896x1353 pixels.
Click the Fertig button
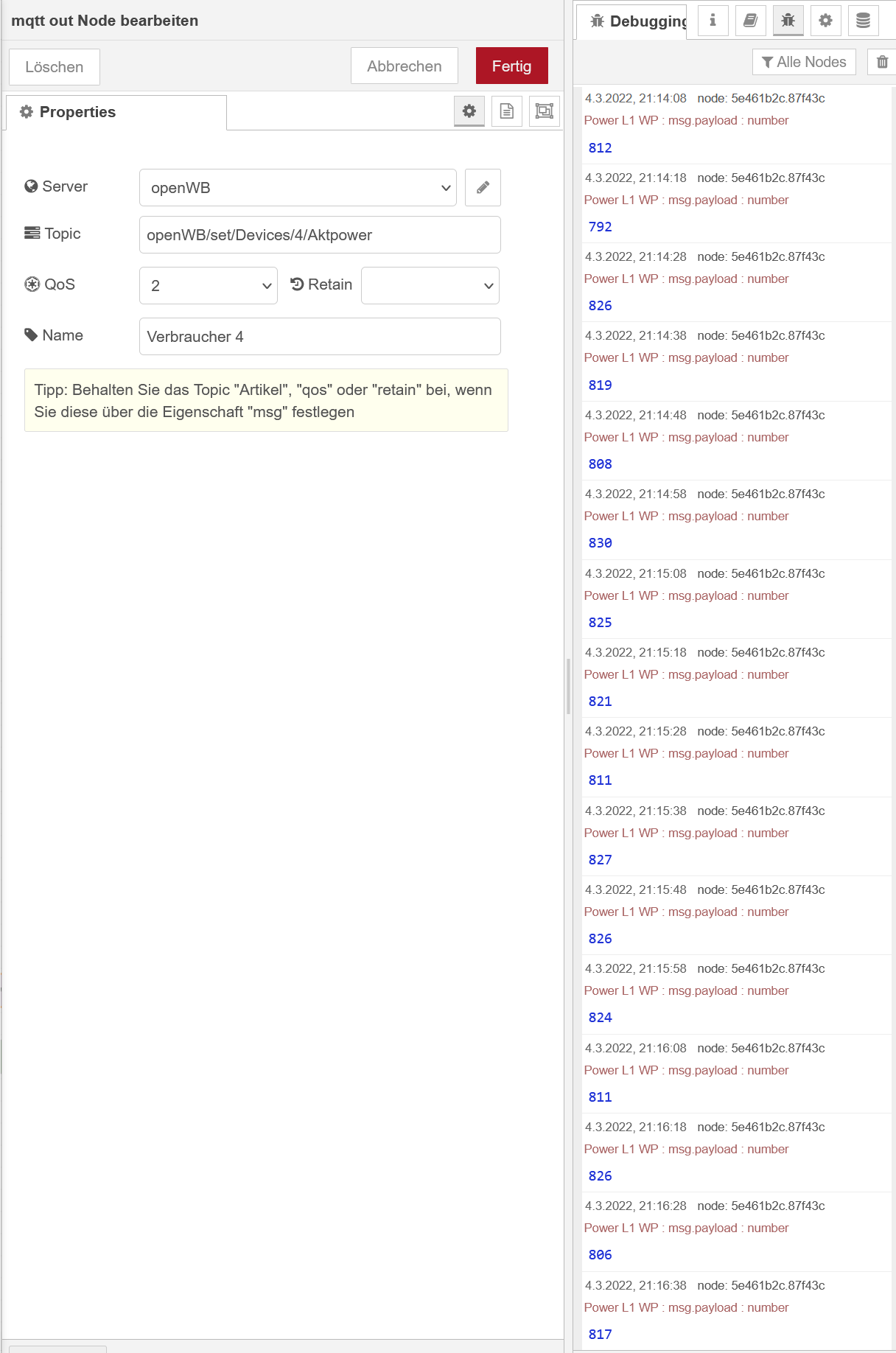point(511,66)
